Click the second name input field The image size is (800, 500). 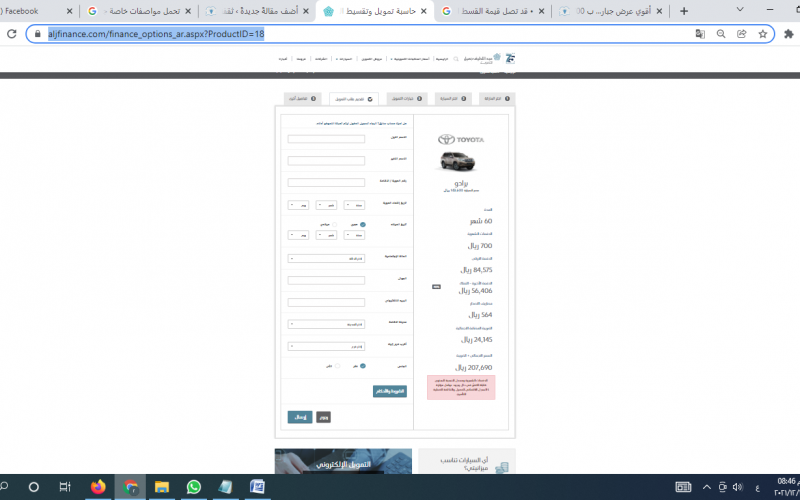tap(326, 161)
